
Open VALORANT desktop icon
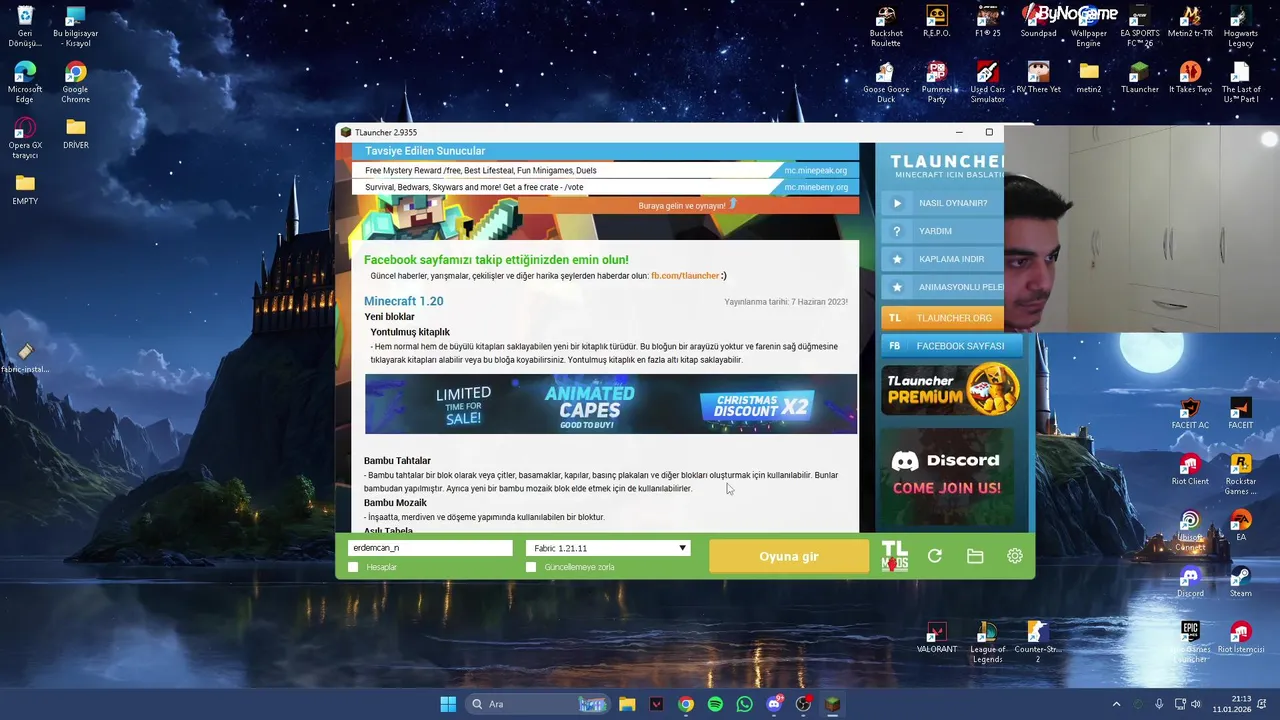(937, 638)
